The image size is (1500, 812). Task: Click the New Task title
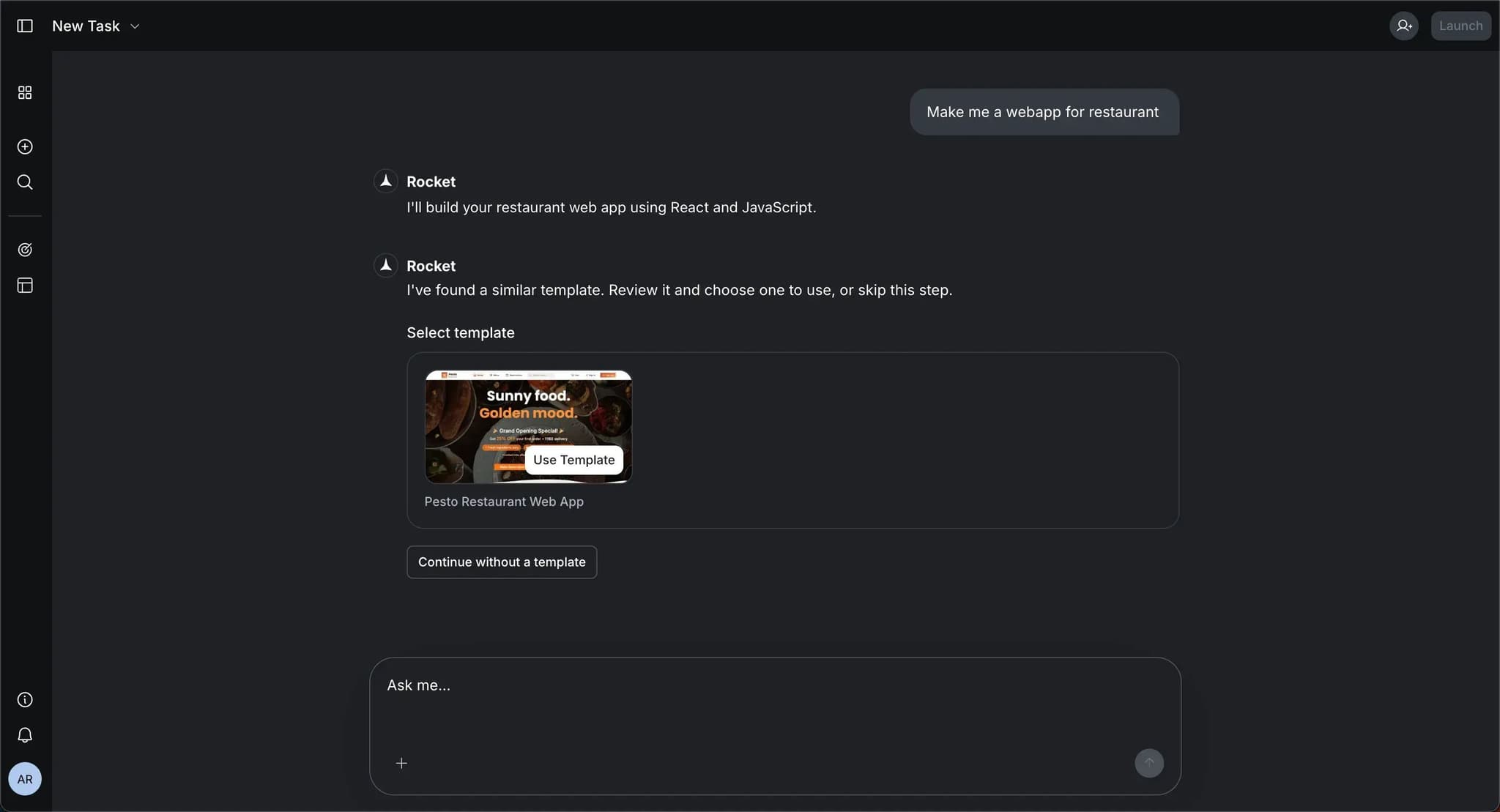(86, 26)
